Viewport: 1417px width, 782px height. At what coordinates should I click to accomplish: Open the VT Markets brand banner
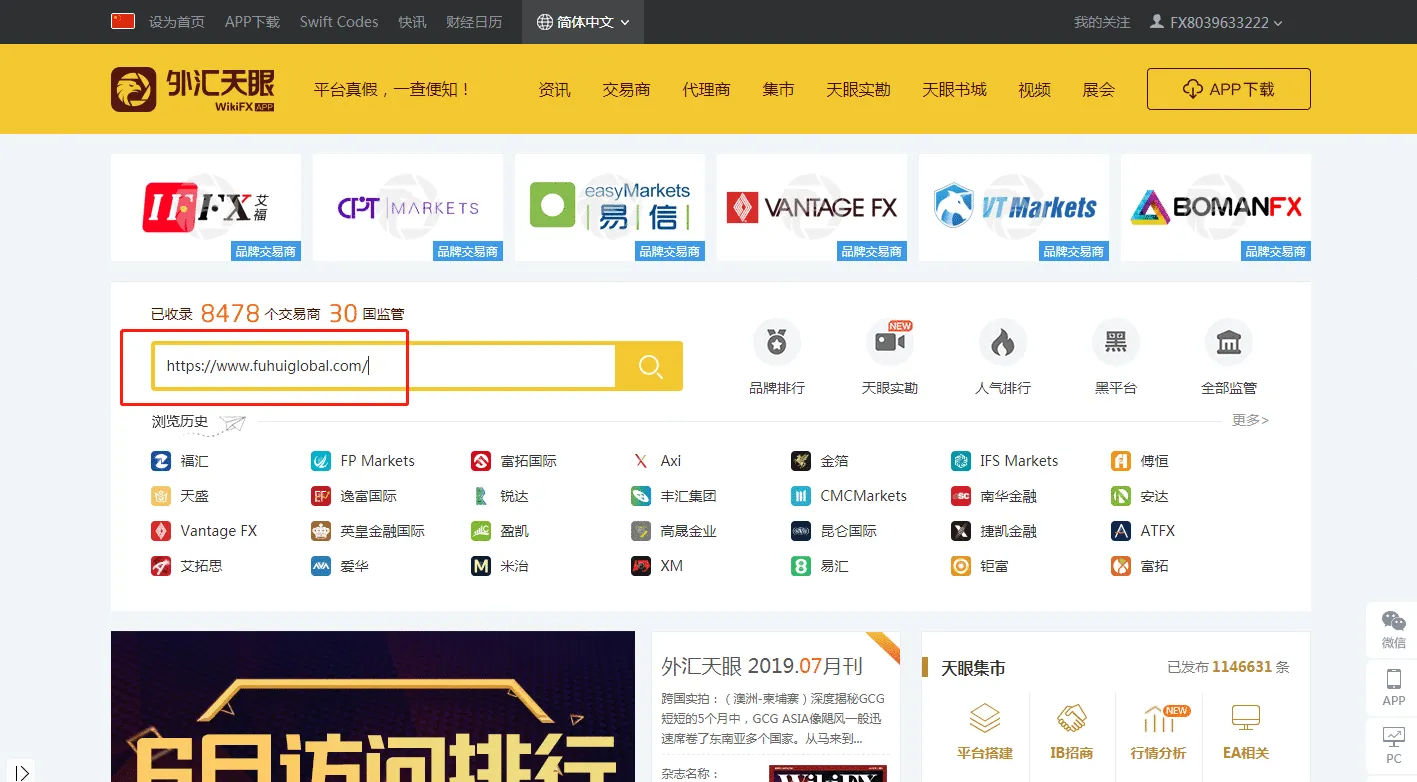tap(1014, 207)
